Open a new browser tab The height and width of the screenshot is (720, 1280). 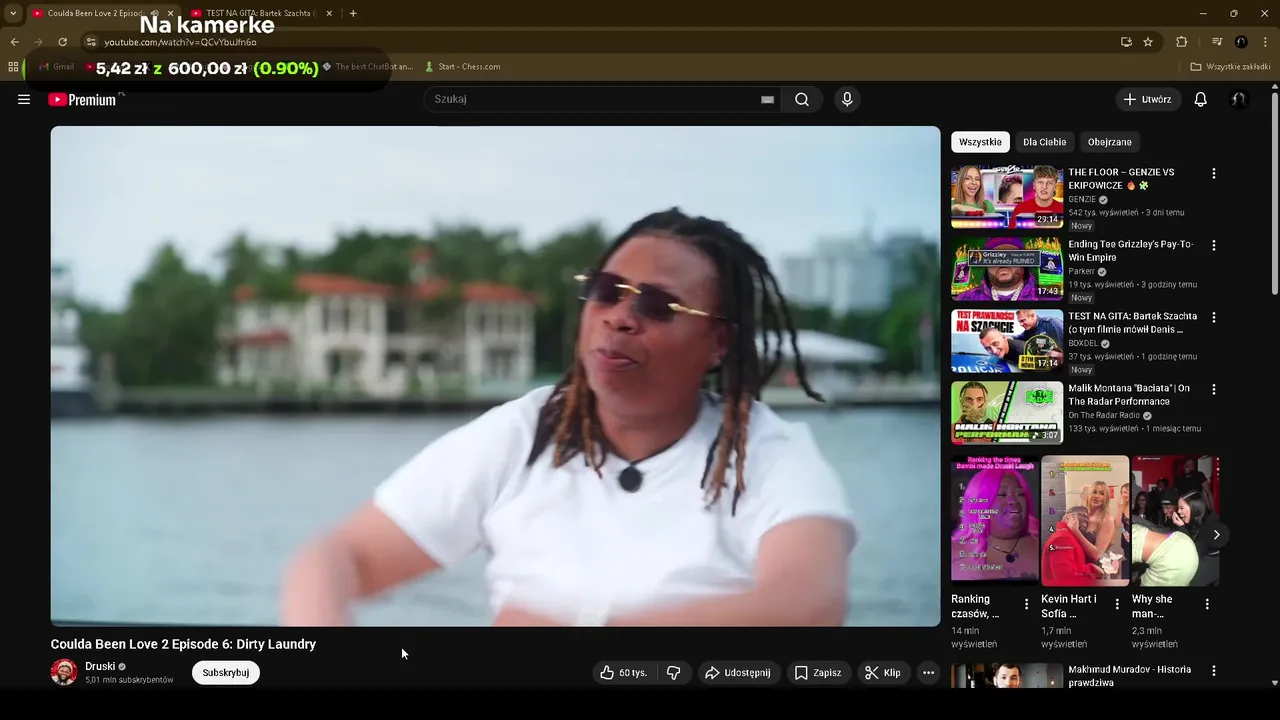[x=353, y=13]
